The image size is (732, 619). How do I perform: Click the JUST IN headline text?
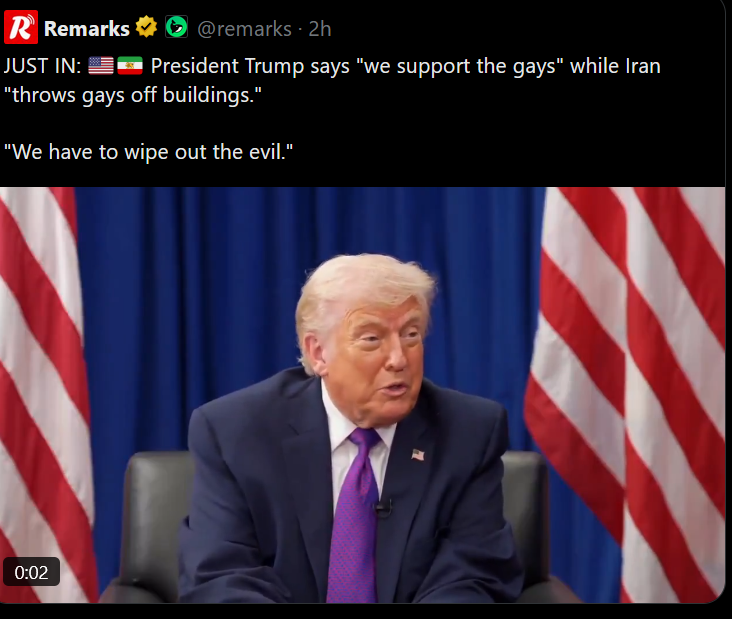pyautogui.click(x=42, y=66)
